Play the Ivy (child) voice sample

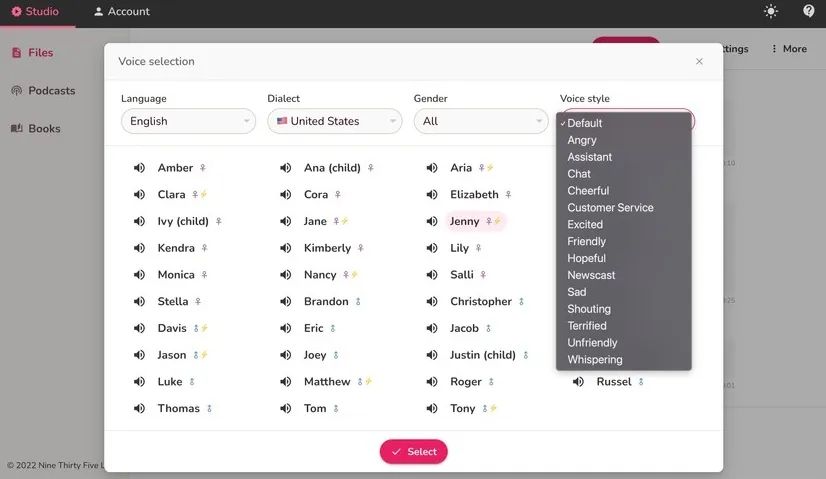point(139,221)
